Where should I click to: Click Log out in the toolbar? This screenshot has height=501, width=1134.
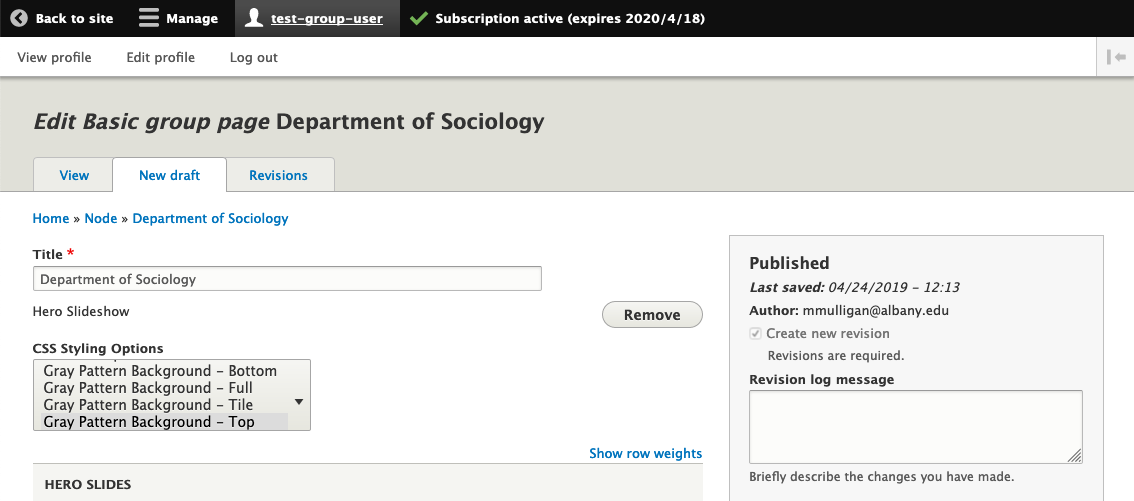tap(253, 57)
